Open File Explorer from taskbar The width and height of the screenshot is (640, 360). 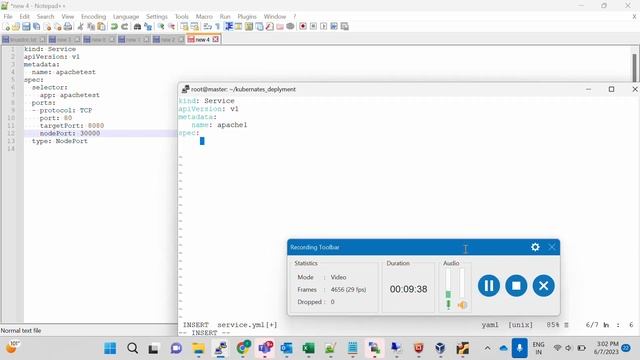[x=199, y=348]
